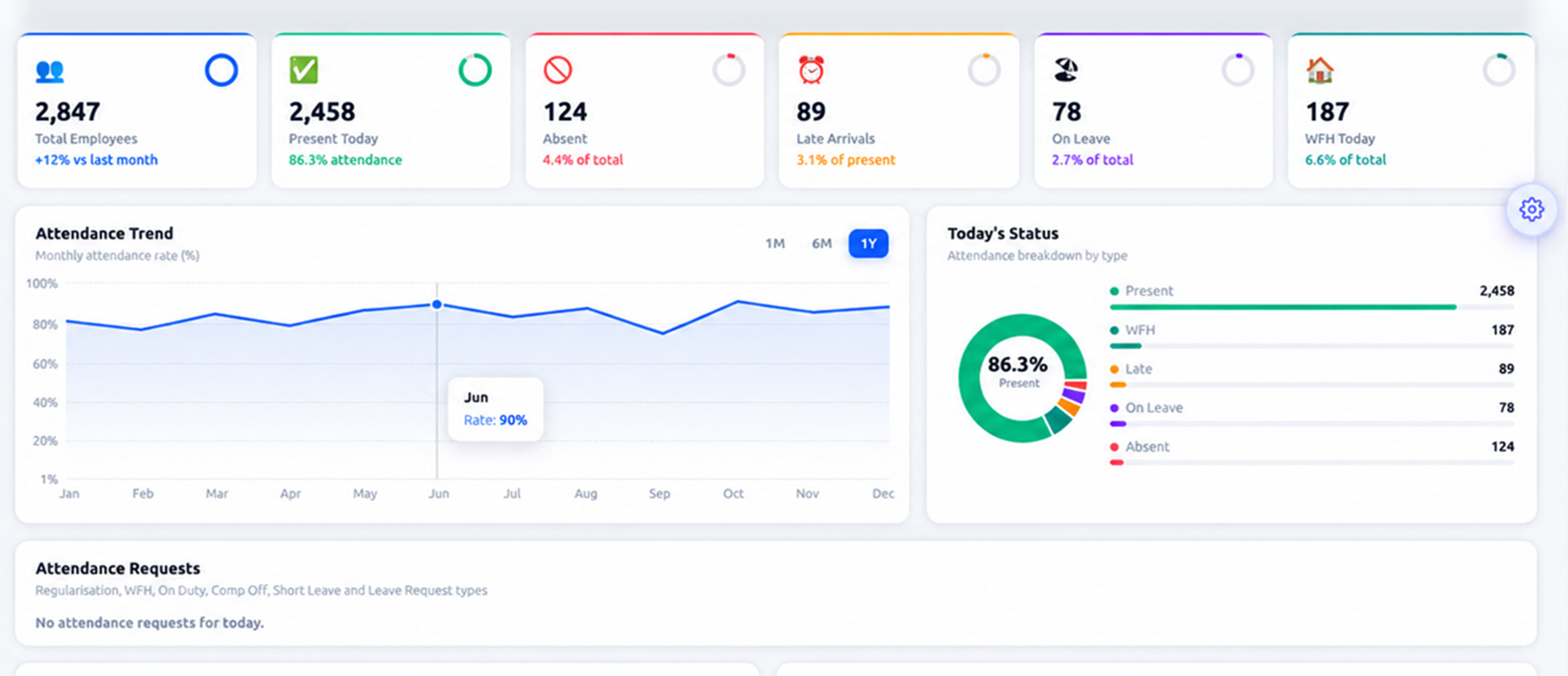Click the 86.3% Present donut chart

pos(1022,378)
